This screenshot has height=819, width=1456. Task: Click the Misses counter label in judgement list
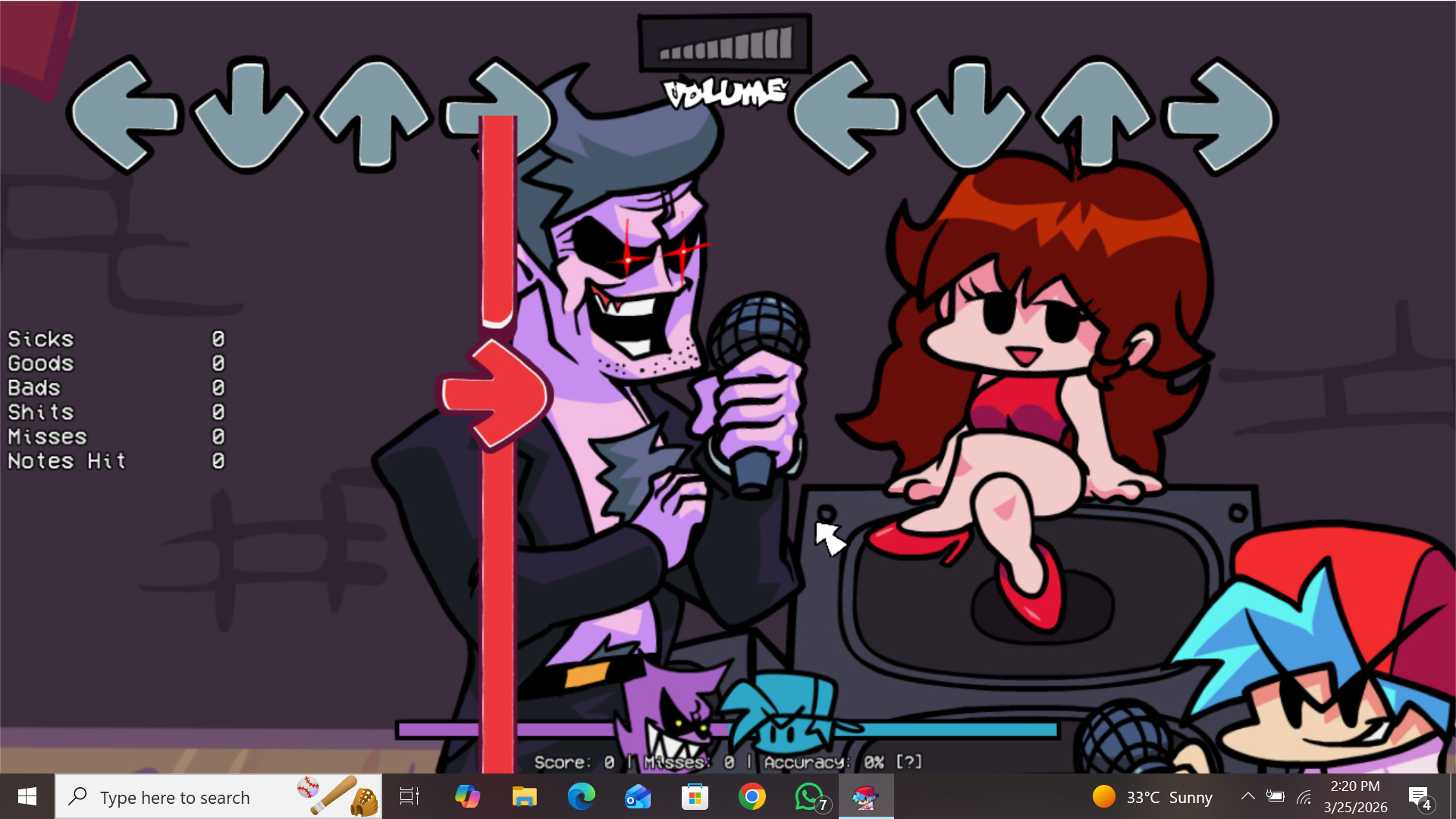48,436
